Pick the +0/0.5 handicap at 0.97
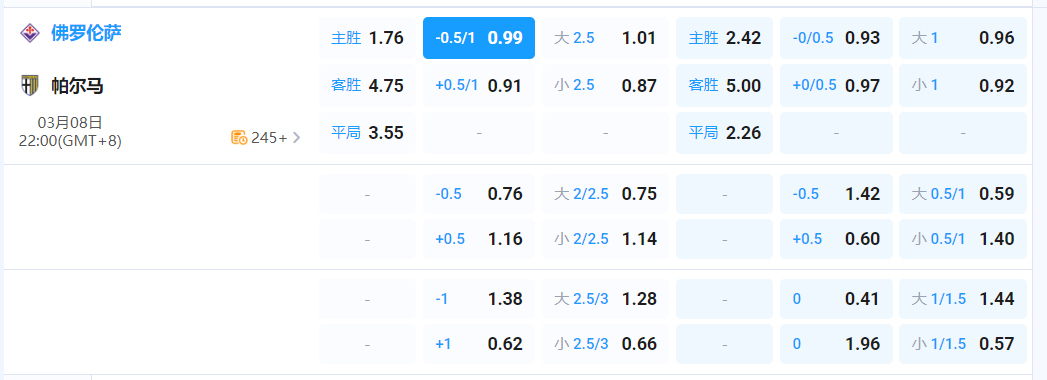 pos(836,85)
